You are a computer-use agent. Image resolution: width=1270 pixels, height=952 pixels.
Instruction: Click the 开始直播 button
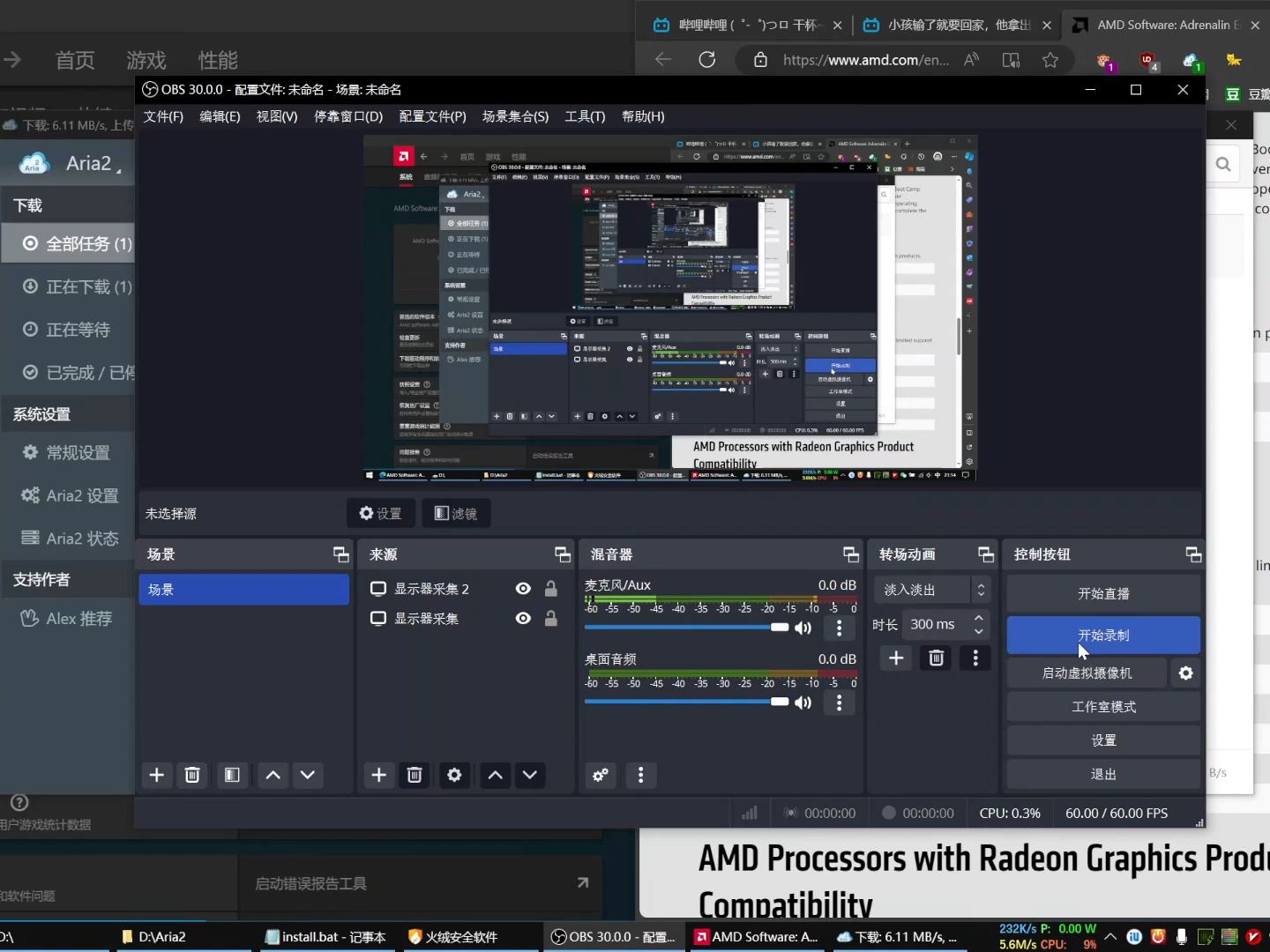click(1103, 593)
